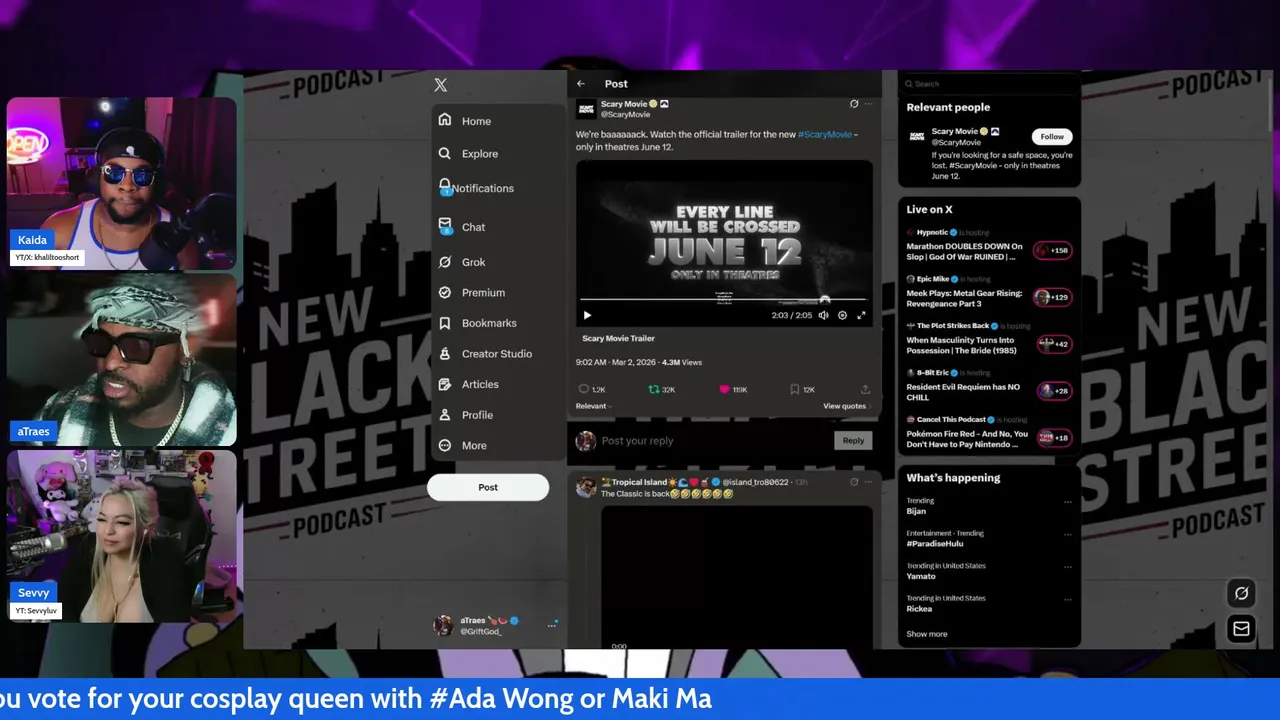Image resolution: width=1280 pixels, height=720 pixels.
Task: Open the Articles icon in sidebar
Action: coord(445,384)
